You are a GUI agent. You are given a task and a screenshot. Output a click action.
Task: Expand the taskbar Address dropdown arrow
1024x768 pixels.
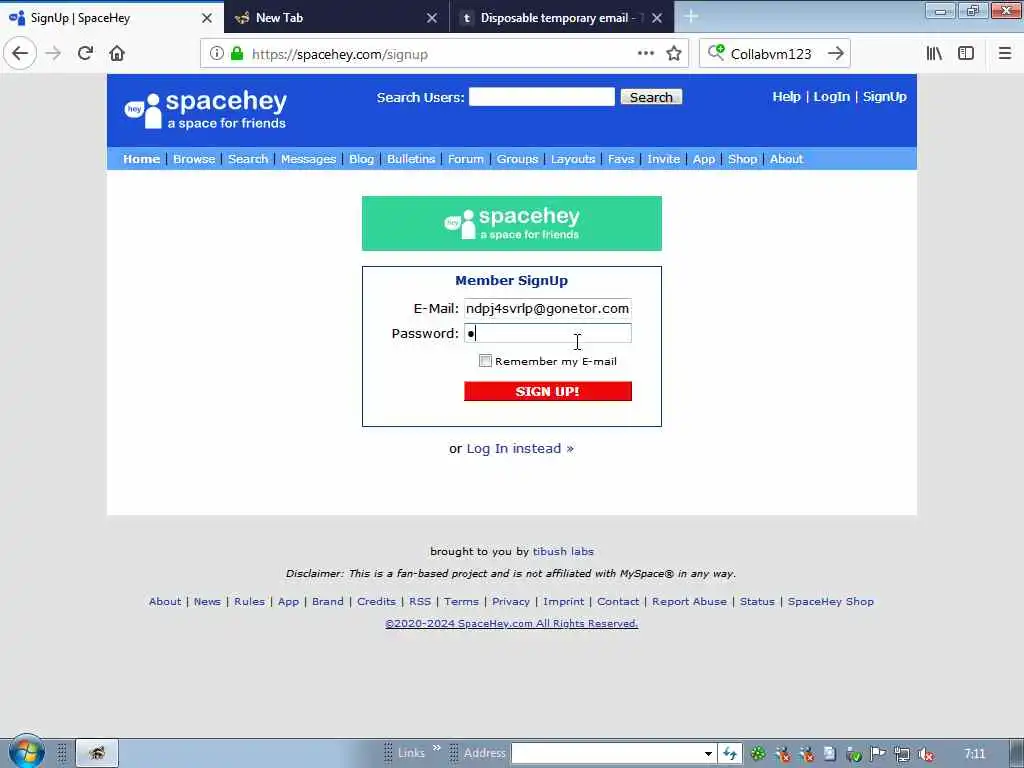coord(708,754)
